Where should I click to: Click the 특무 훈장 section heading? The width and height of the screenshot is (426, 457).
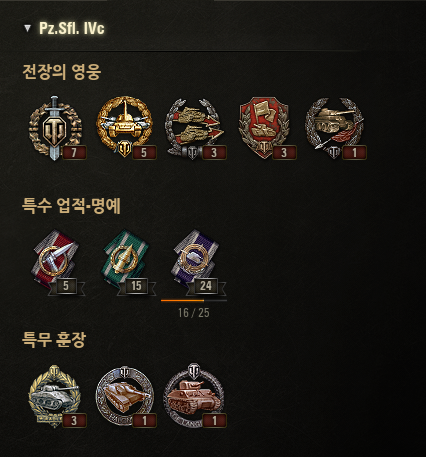pos(54,340)
